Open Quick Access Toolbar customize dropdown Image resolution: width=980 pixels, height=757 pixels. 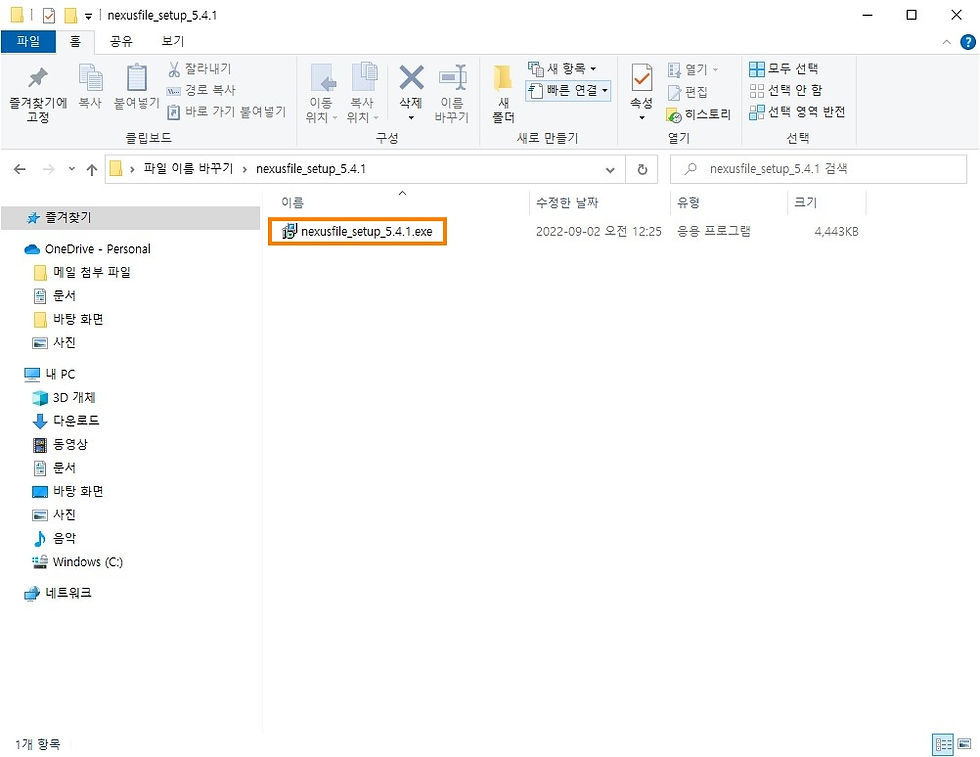(88, 16)
